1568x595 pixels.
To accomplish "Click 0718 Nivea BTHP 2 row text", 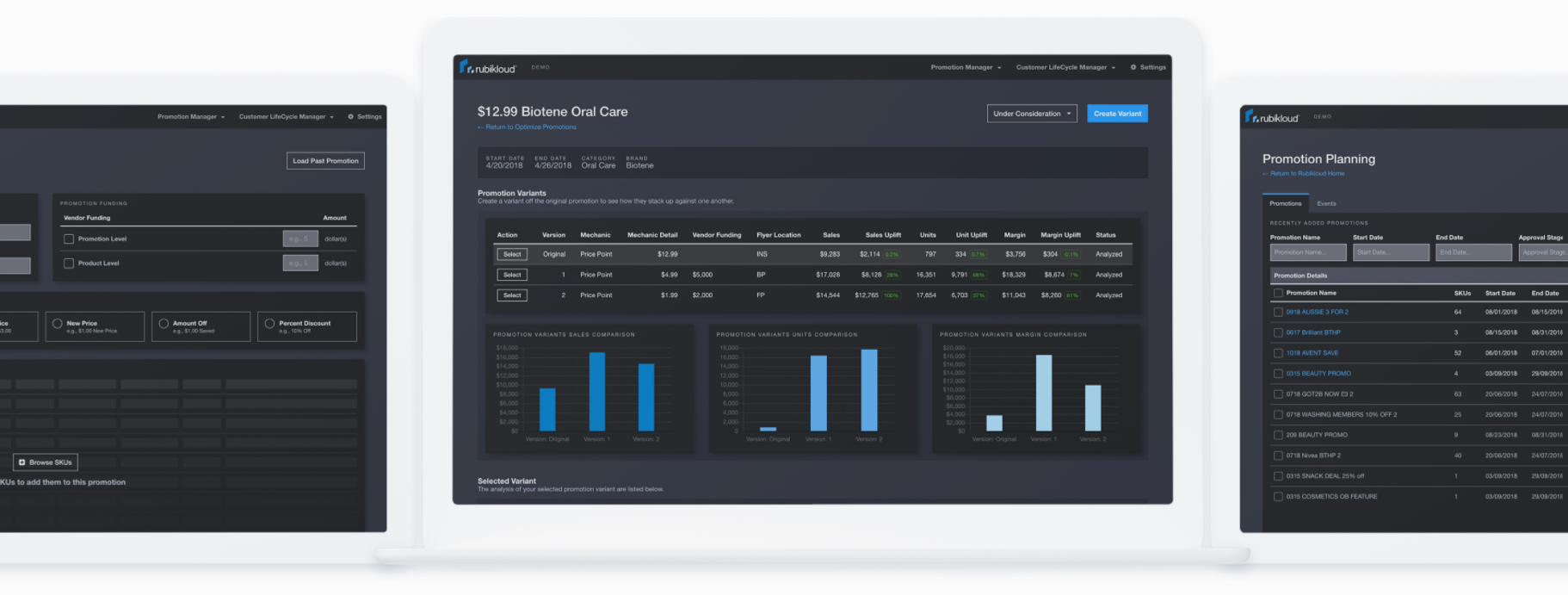I will (x=1313, y=456).
